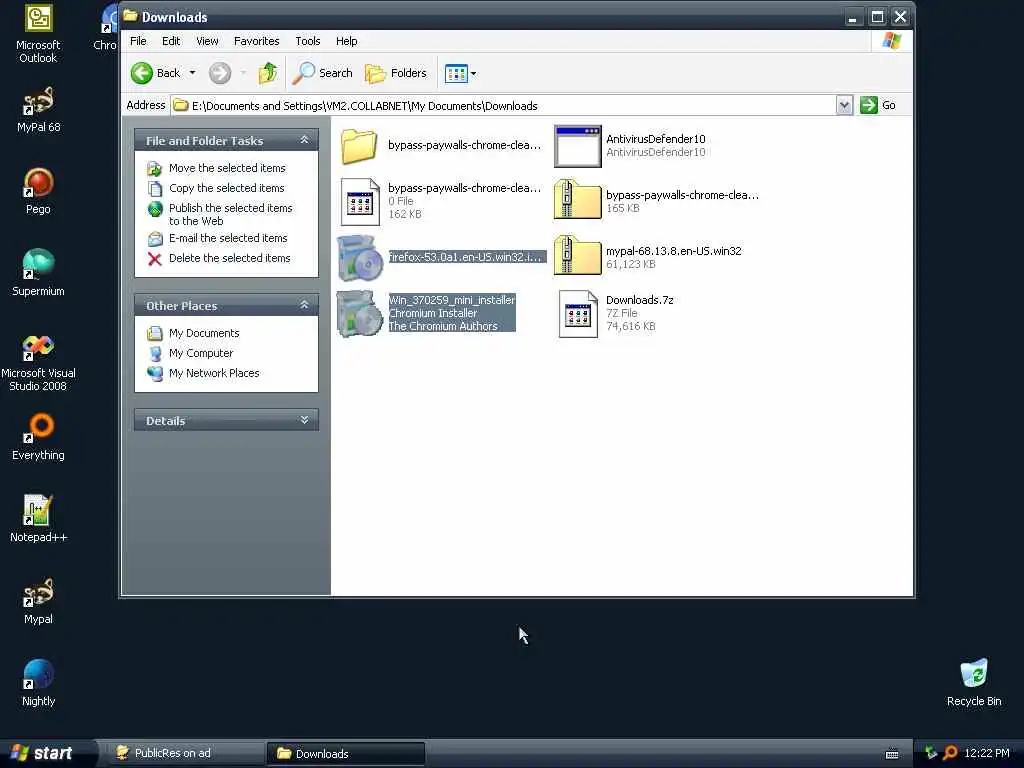Open Search in the toolbar
This screenshot has width=1024, height=768.
point(322,73)
